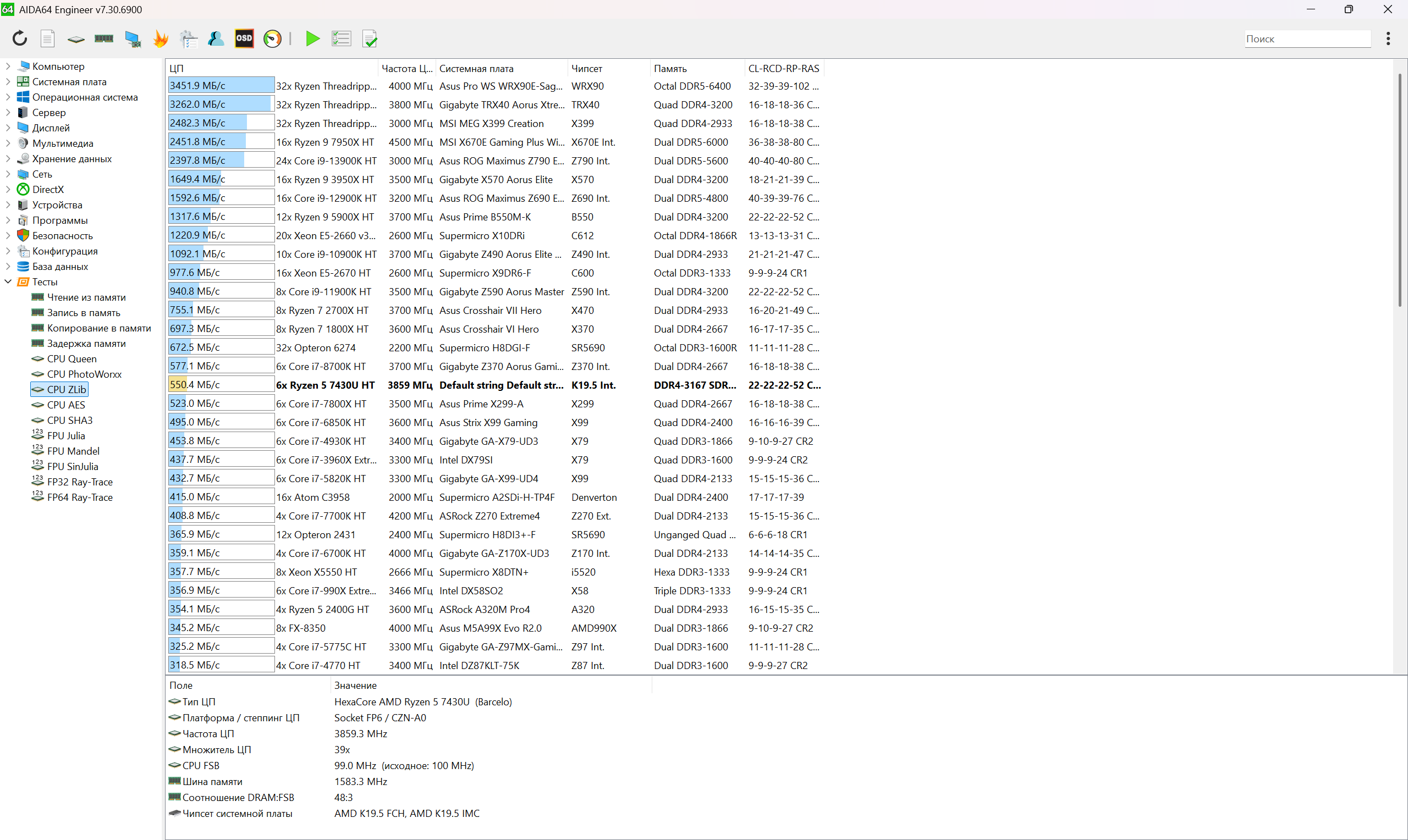1408x840 pixels.
Task: Open the Report page icon
Action: point(47,38)
